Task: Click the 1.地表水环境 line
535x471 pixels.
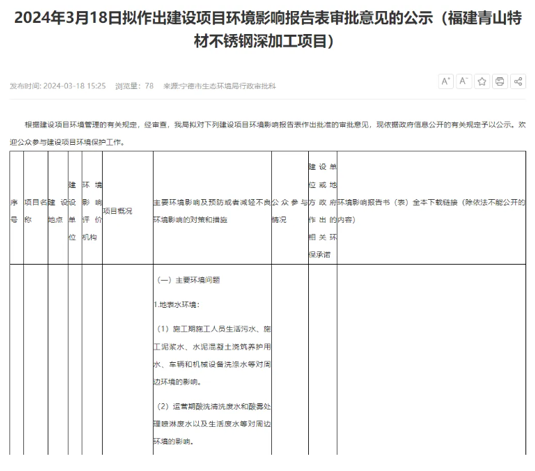Action: click(x=176, y=304)
